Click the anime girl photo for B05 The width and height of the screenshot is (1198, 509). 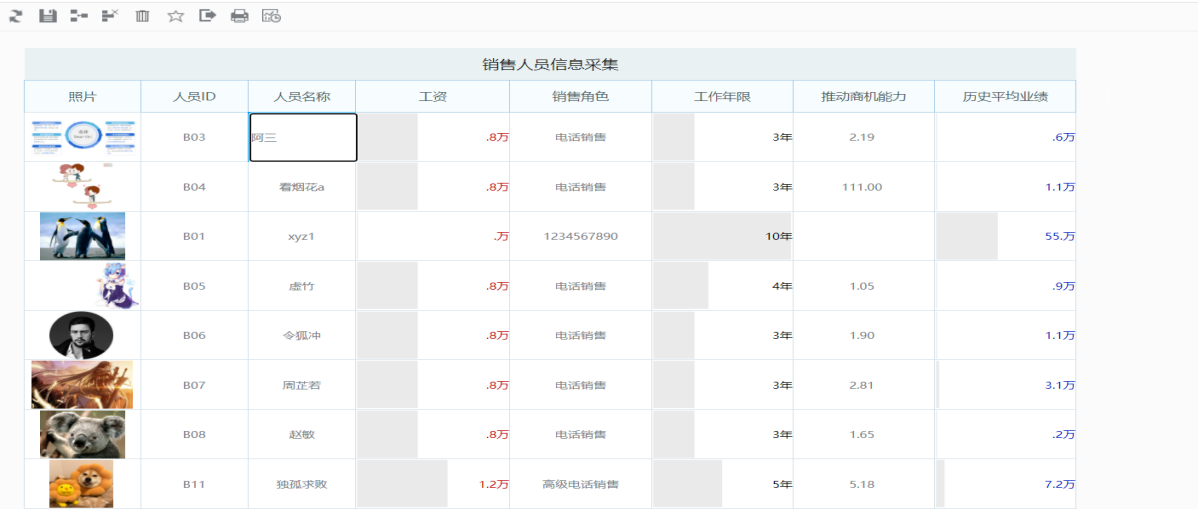pos(117,286)
